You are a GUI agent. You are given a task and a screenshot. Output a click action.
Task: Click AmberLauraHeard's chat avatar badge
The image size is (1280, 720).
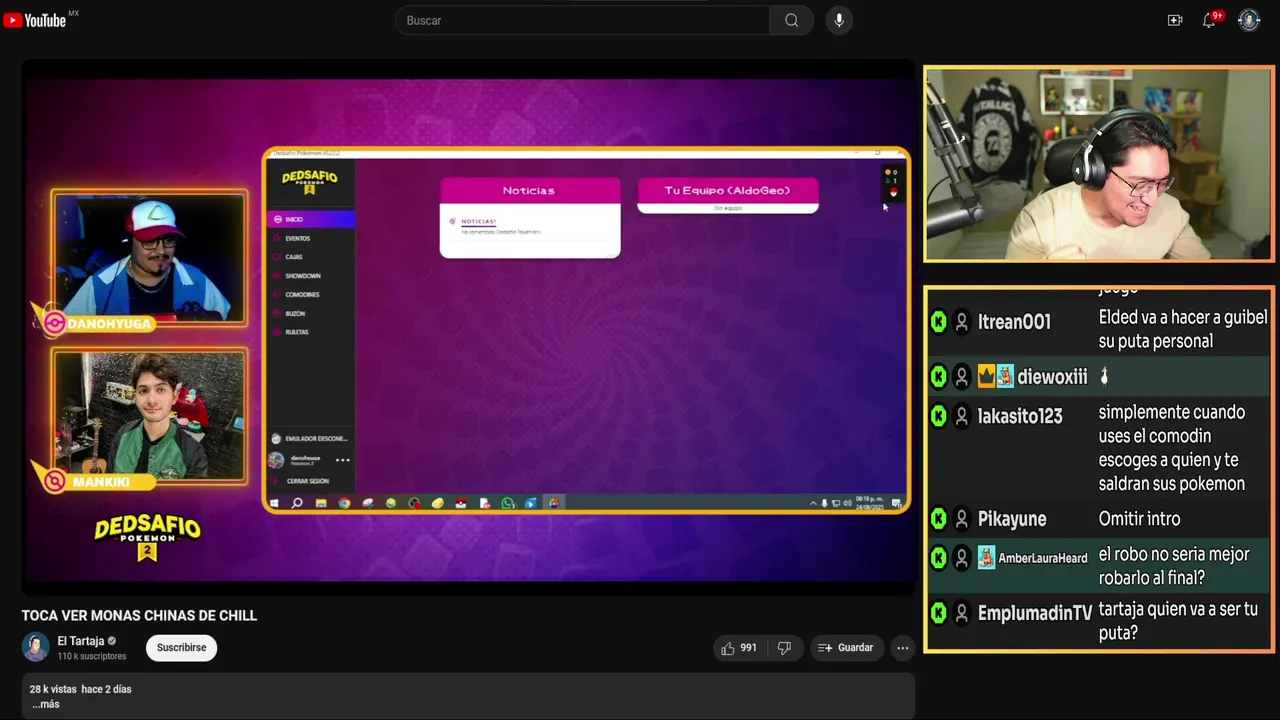click(986, 558)
